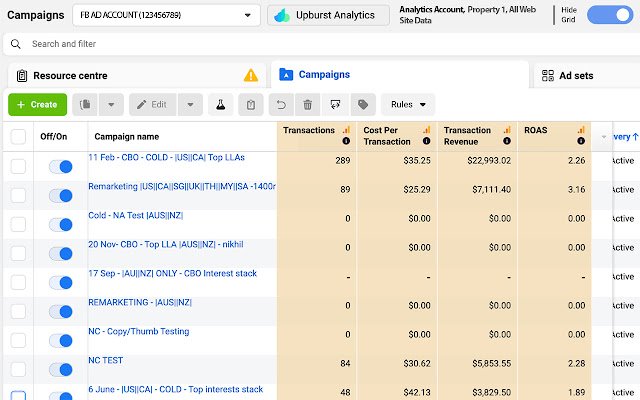
Task: Click the Ad sets grid icon
Action: click(x=547, y=76)
